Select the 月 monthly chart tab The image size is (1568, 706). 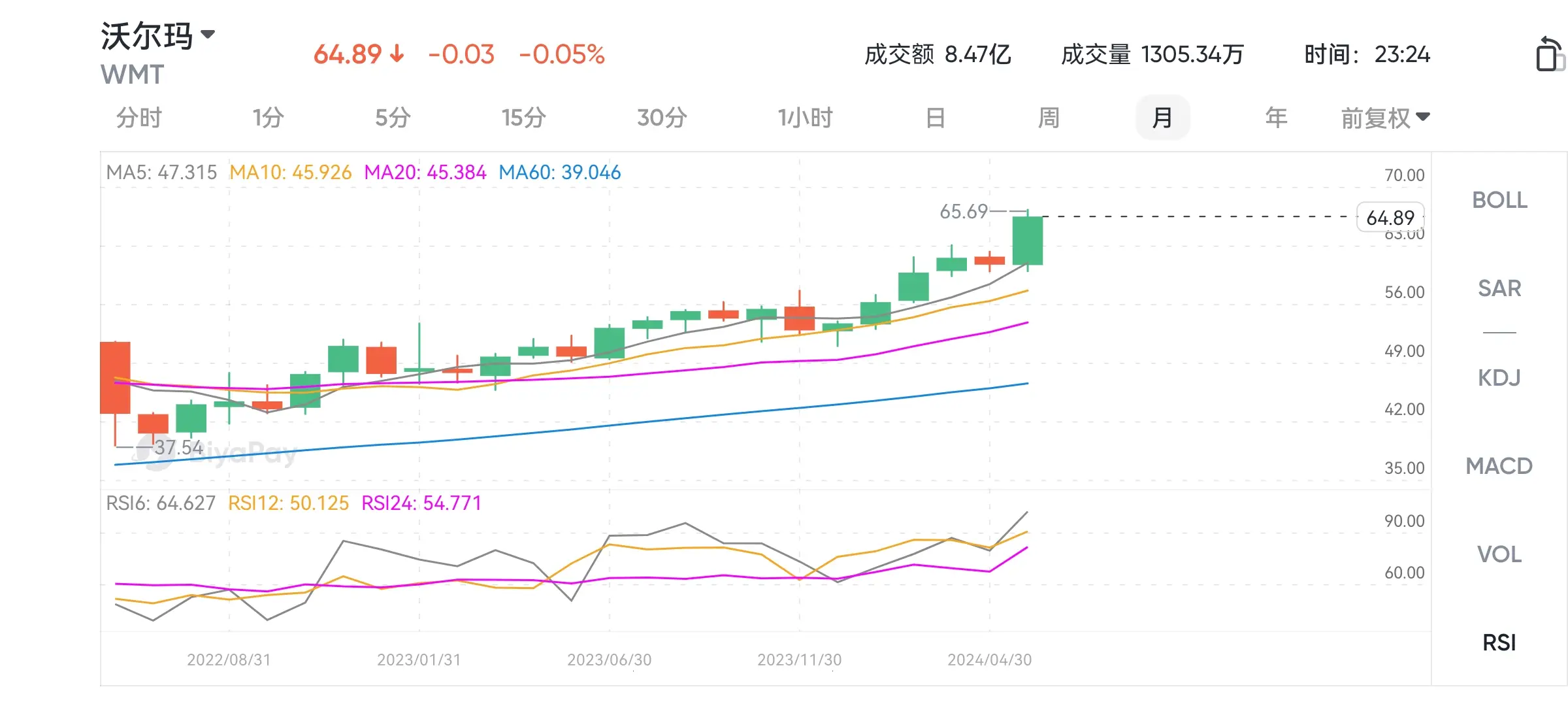[1163, 118]
